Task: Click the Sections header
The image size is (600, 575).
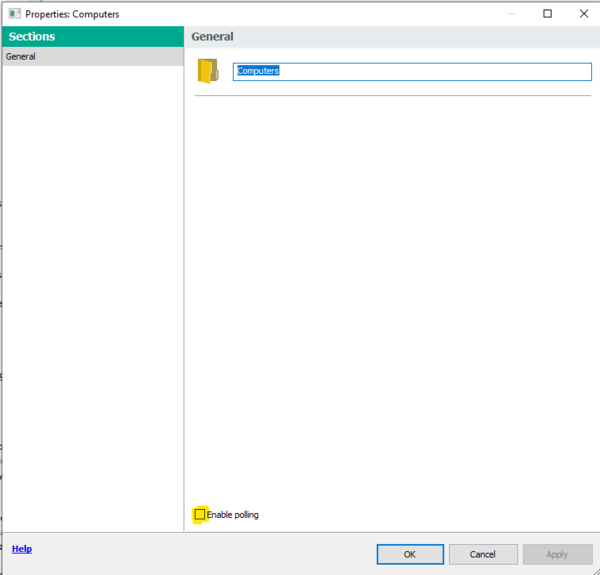Action: tap(93, 36)
